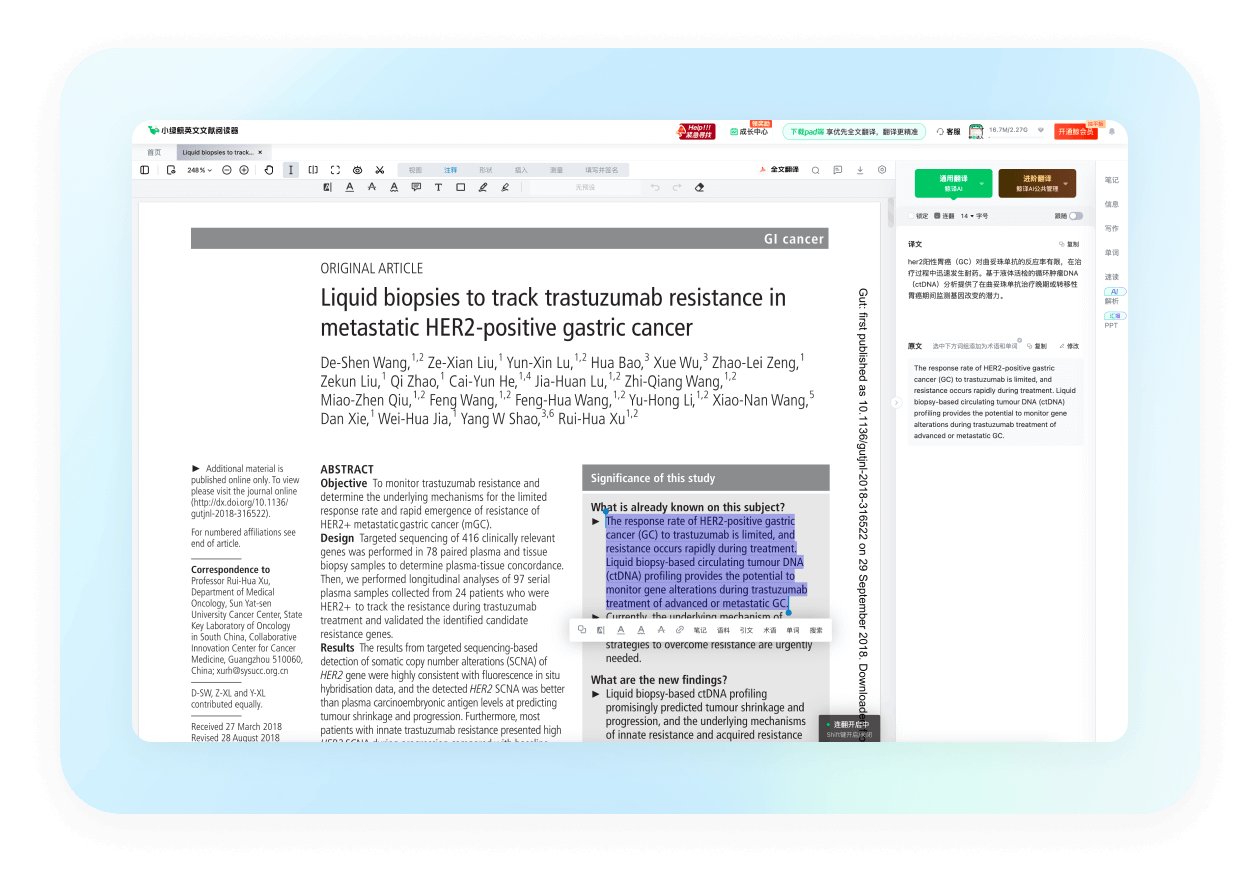This screenshot has height=886, width=1260.
Task: Select the text box T tool
Action: [x=438, y=187]
